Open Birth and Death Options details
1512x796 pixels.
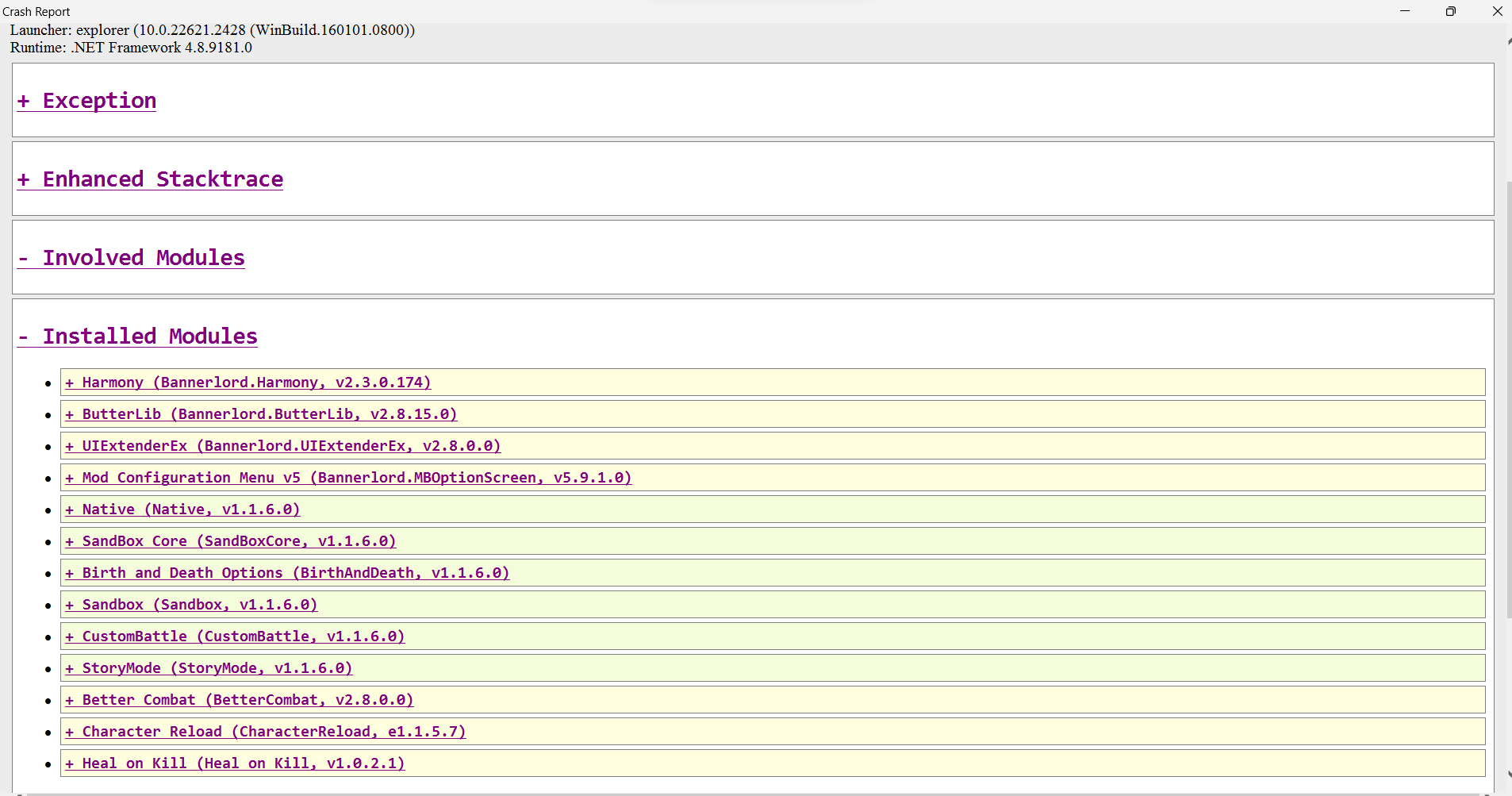[287, 573]
